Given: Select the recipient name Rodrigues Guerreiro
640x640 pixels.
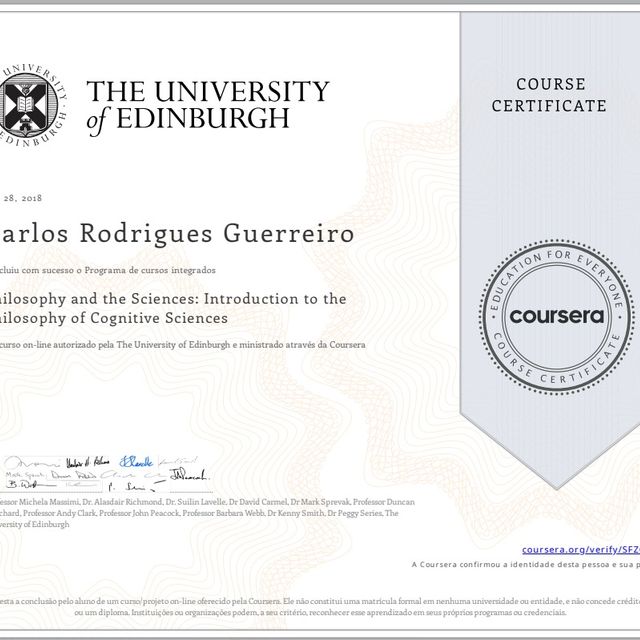Looking at the screenshot, I should click(x=217, y=234).
